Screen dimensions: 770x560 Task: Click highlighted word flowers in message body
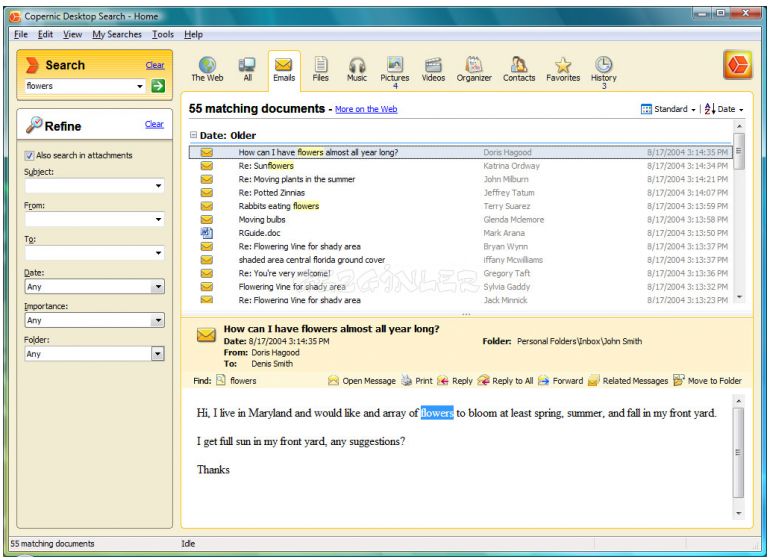pyautogui.click(x=437, y=413)
